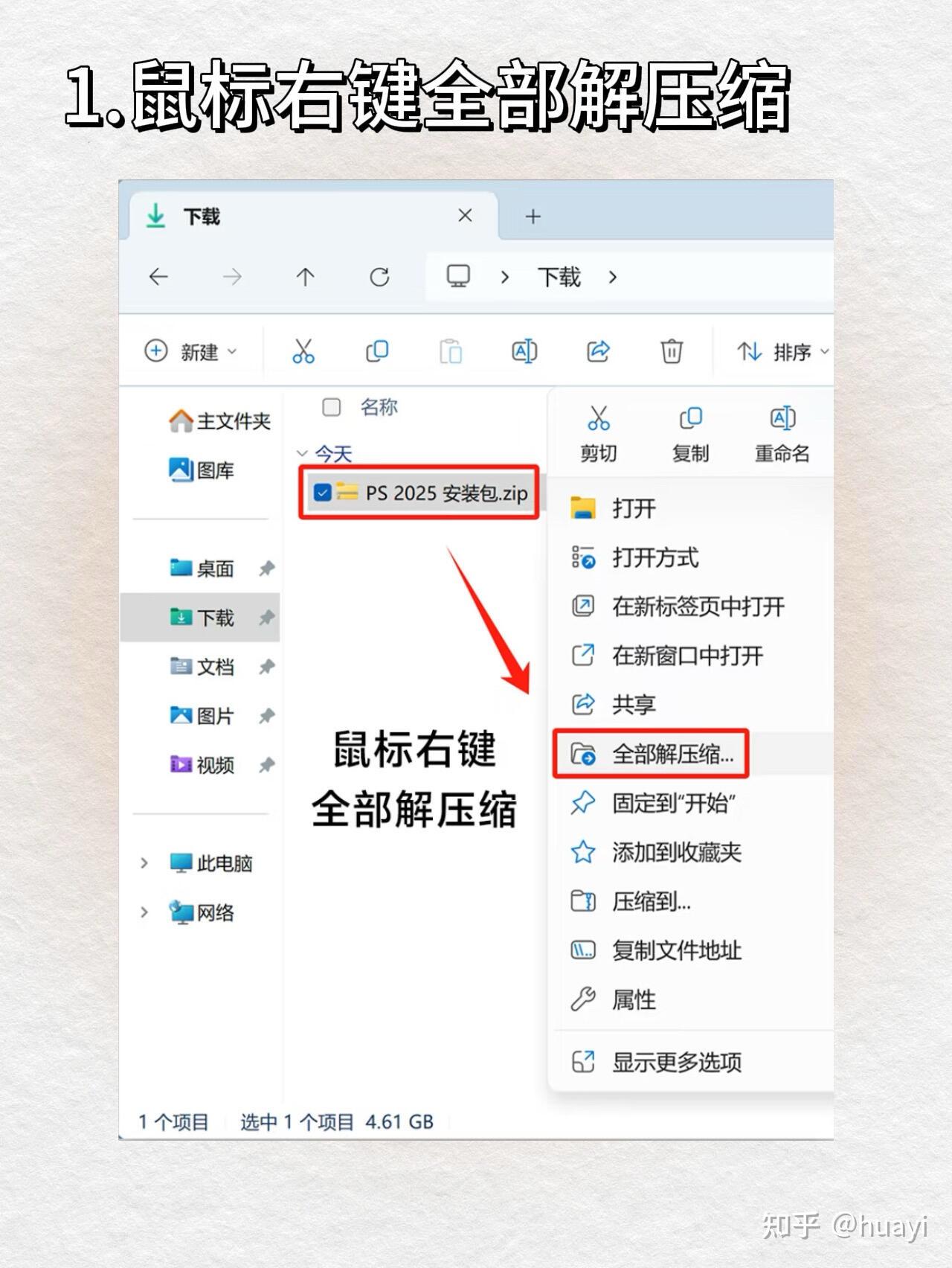Close the 下载 tab
Screen dimensions: 952x1268
(x=466, y=216)
